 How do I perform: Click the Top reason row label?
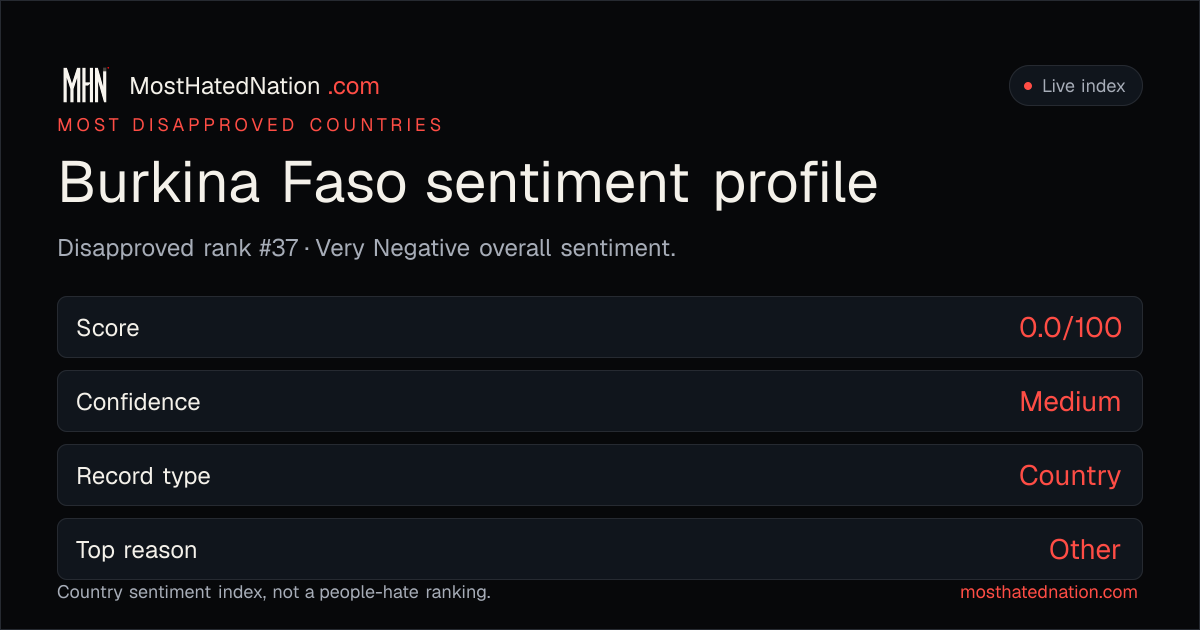(x=136, y=550)
